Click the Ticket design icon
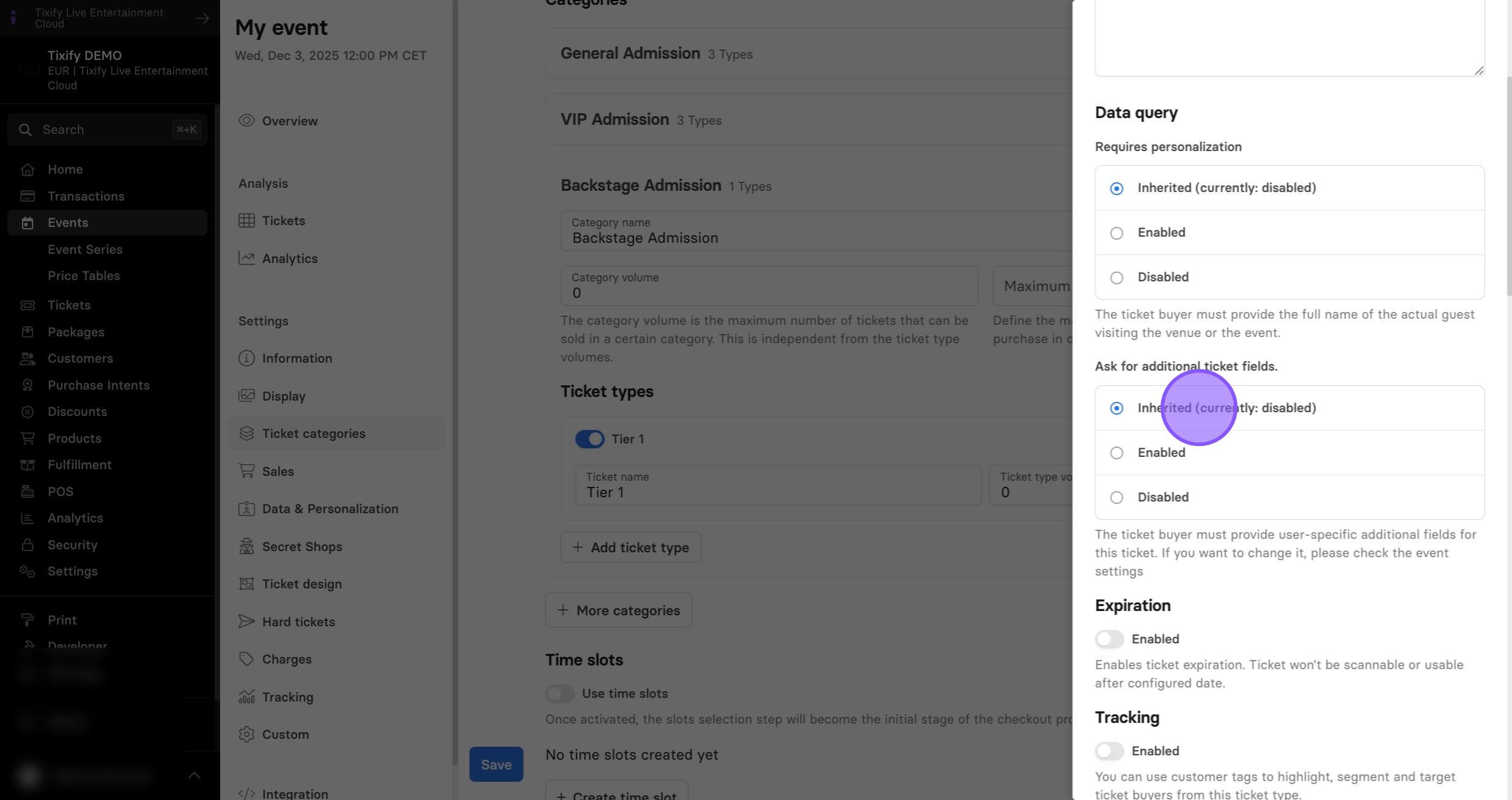1512x800 pixels. coord(246,584)
